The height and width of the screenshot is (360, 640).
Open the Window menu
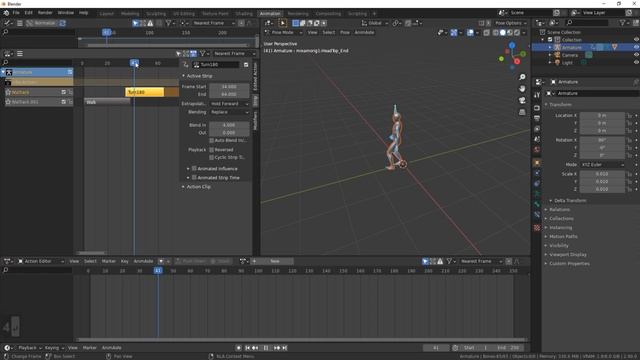pos(66,13)
